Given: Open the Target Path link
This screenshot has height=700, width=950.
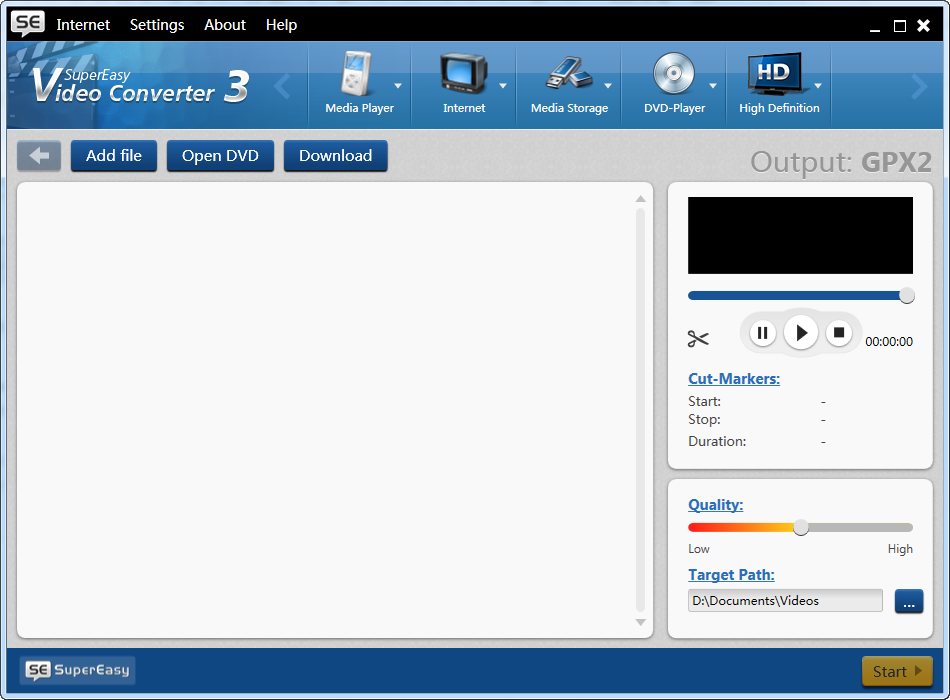Looking at the screenshot, I should coord(731,575).
